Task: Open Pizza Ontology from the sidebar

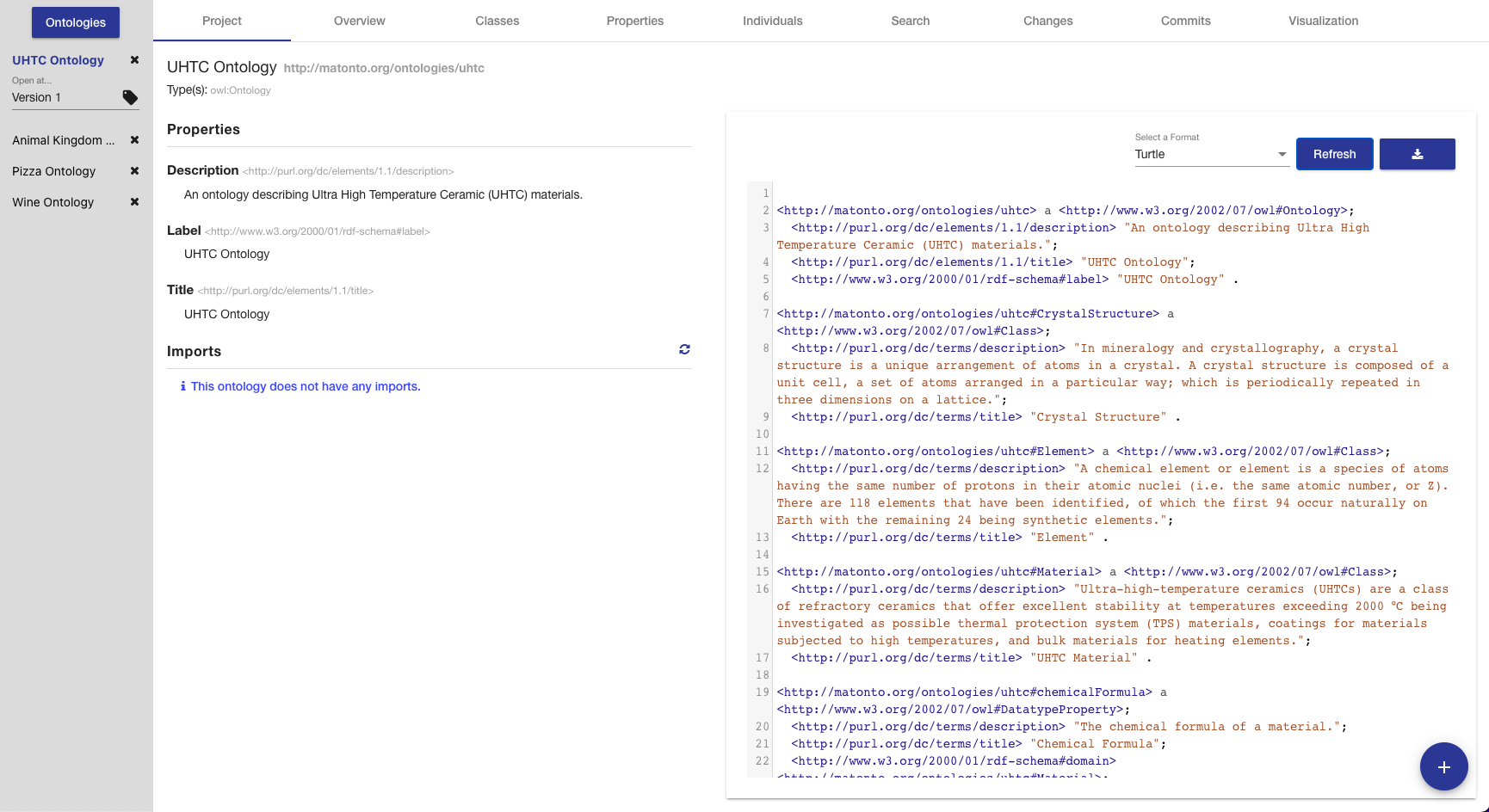Action: pos(54,171)
